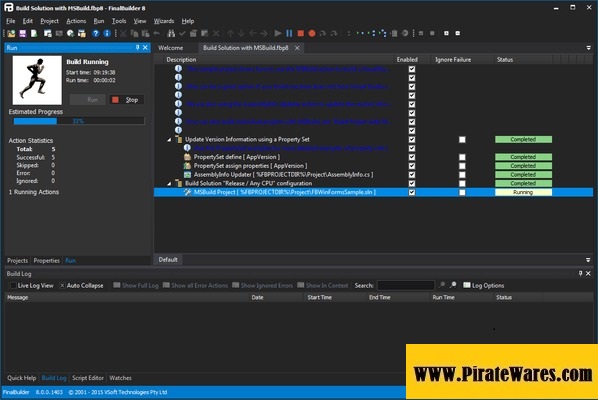Viewport: 598px width, 400px height.
Task: Check Ignore Failure for Update Version Information row
Action: click(462, 140)
